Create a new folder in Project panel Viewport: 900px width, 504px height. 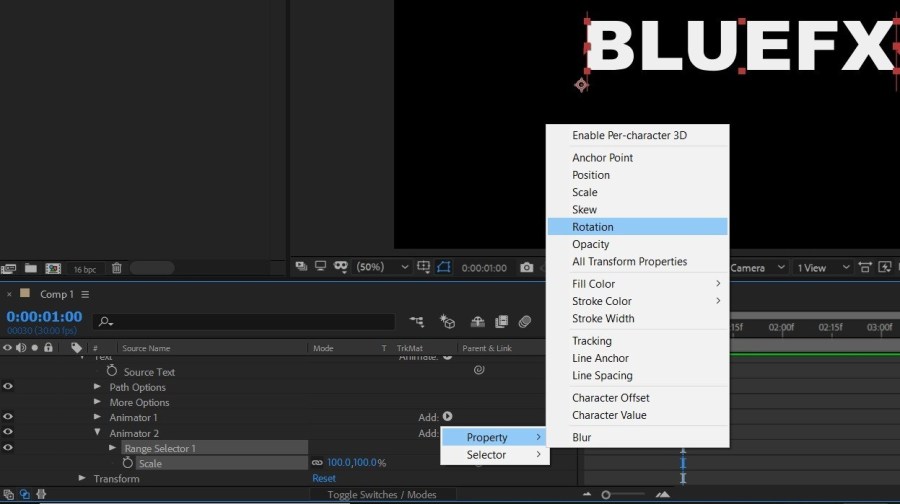(31, 268)
